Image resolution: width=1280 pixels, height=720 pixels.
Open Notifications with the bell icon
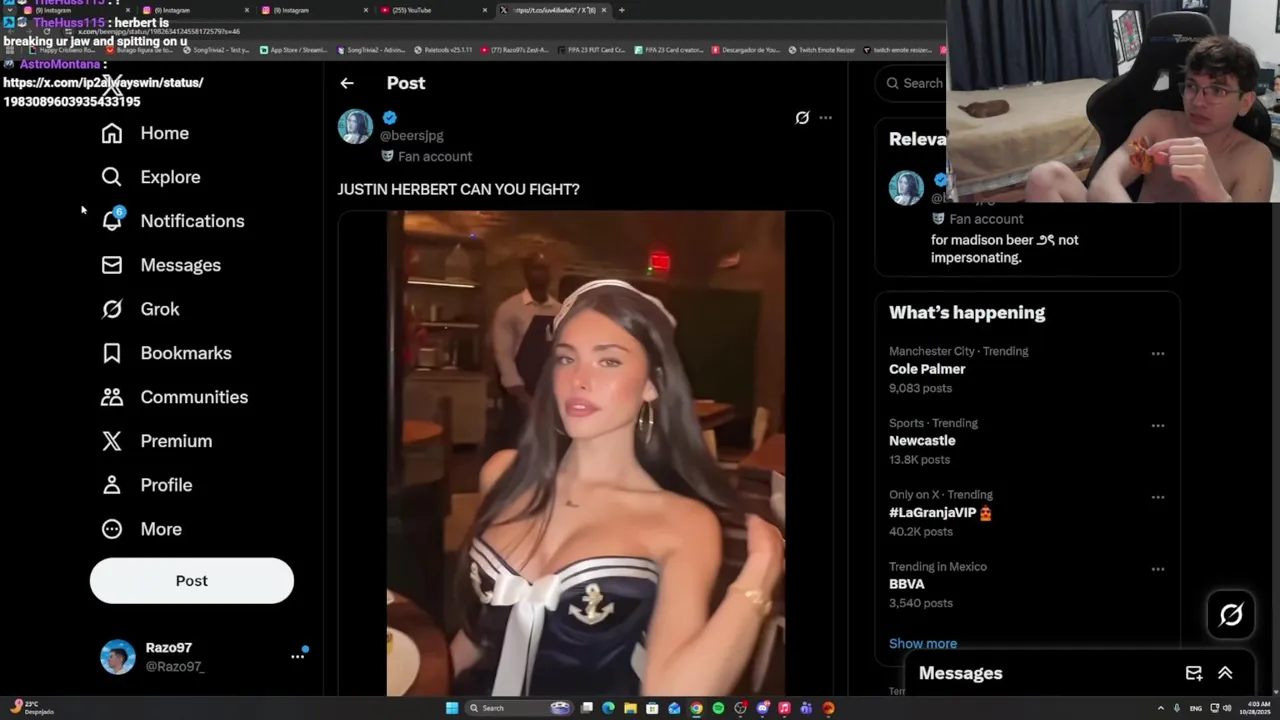(112, 220)
